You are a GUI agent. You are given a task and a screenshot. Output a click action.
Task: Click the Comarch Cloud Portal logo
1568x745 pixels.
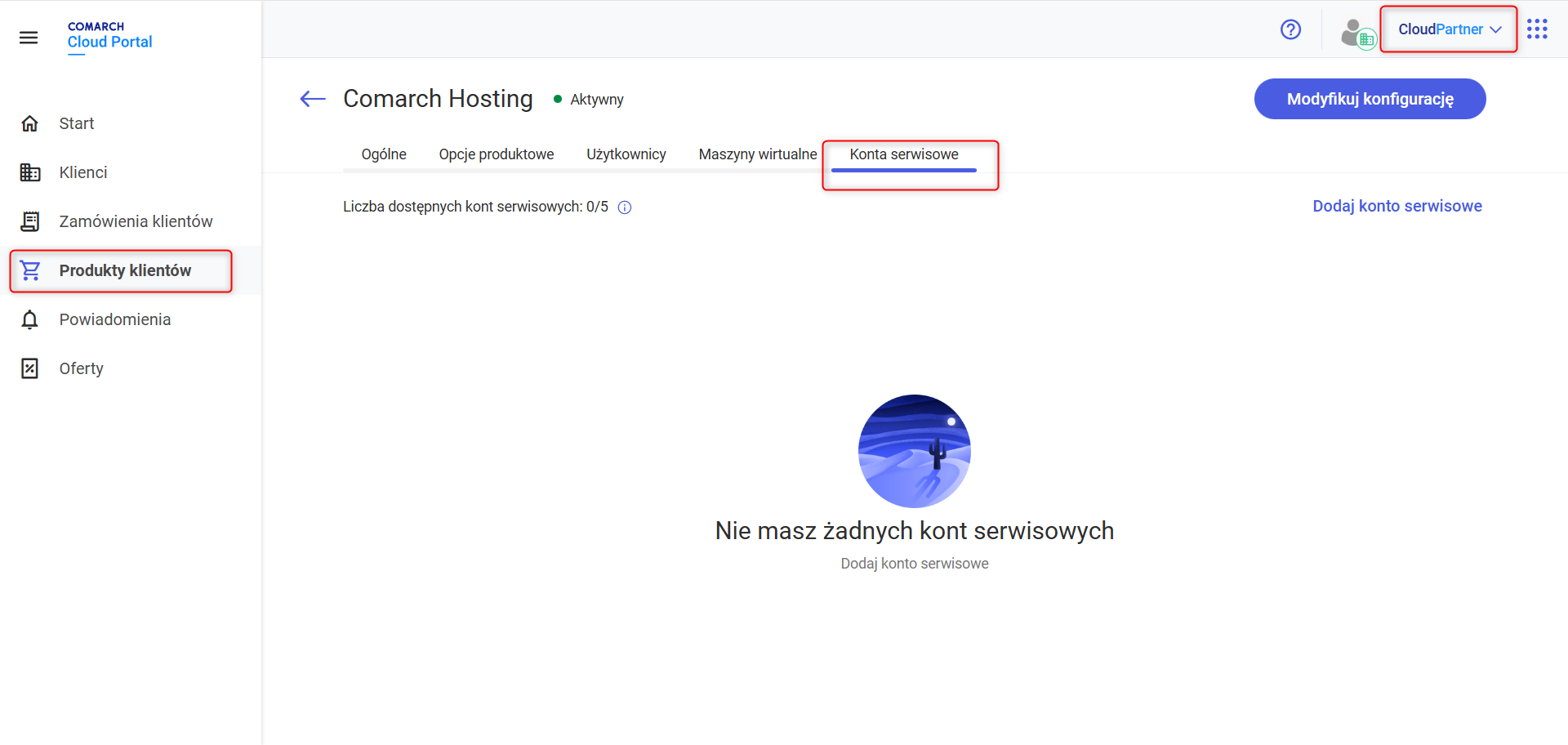(x=109, y=36)
